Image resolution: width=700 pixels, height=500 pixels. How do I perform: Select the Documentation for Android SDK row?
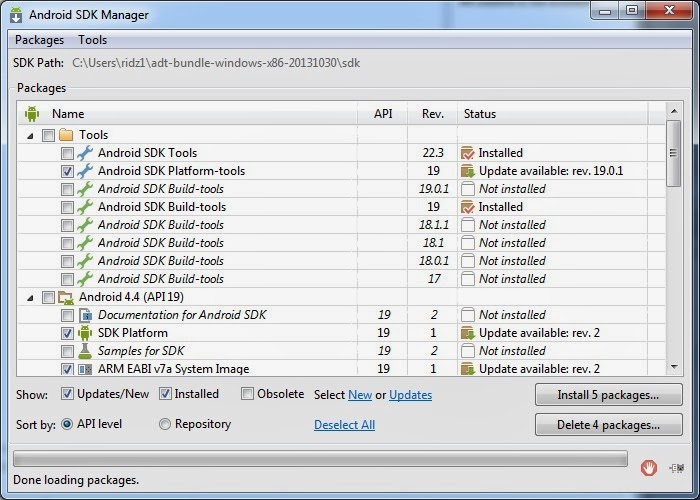click(x=342, y=315)
